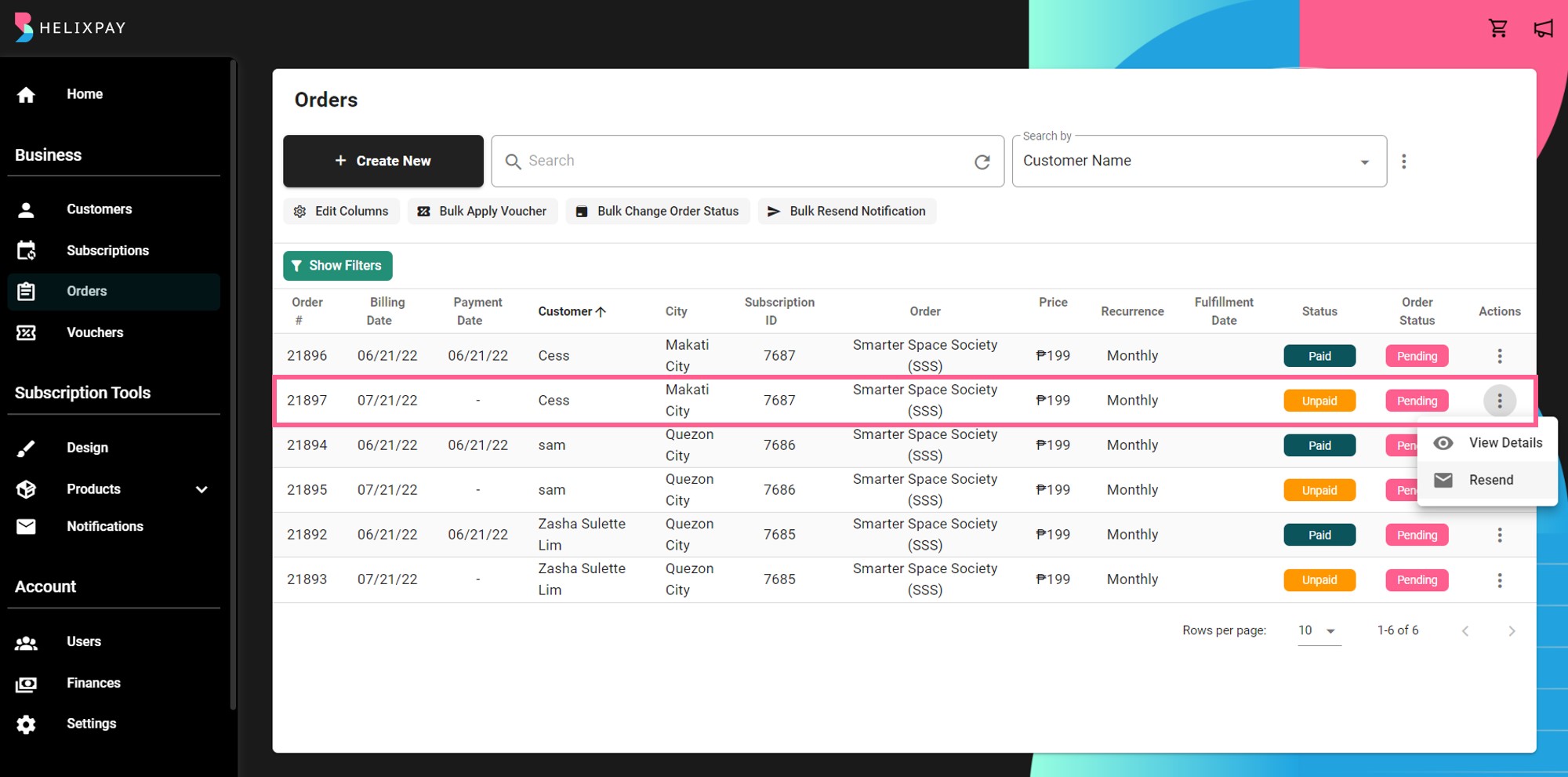Viewport: 1568px width, 777px height.
Task: Click Unpaid badge for order 21895
Action: (1319, 490)
